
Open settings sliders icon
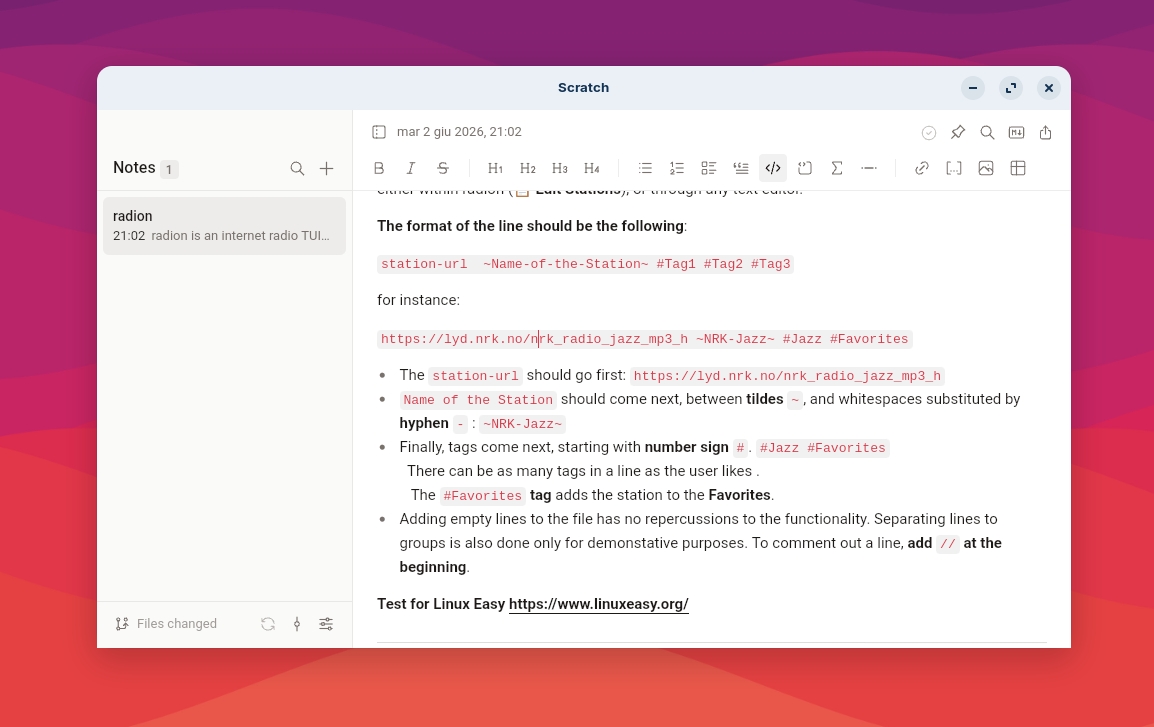326,624
